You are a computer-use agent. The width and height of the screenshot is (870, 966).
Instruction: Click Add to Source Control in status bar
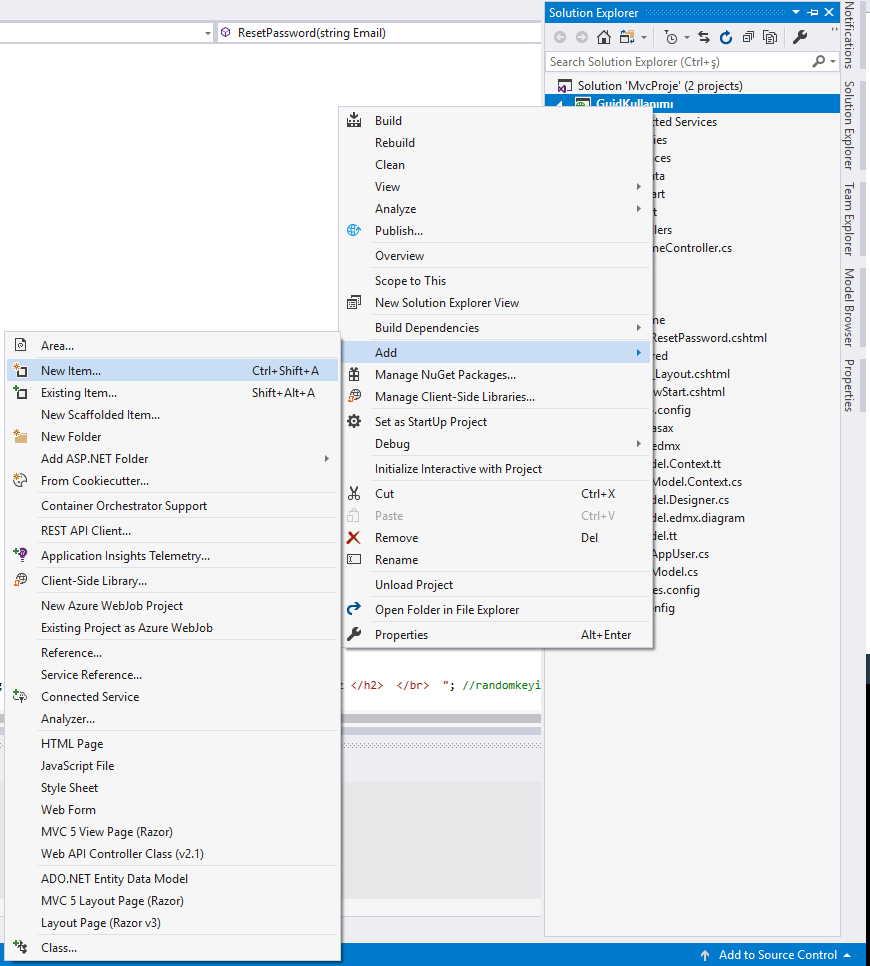pyautogui.click(x=776, y=955)
